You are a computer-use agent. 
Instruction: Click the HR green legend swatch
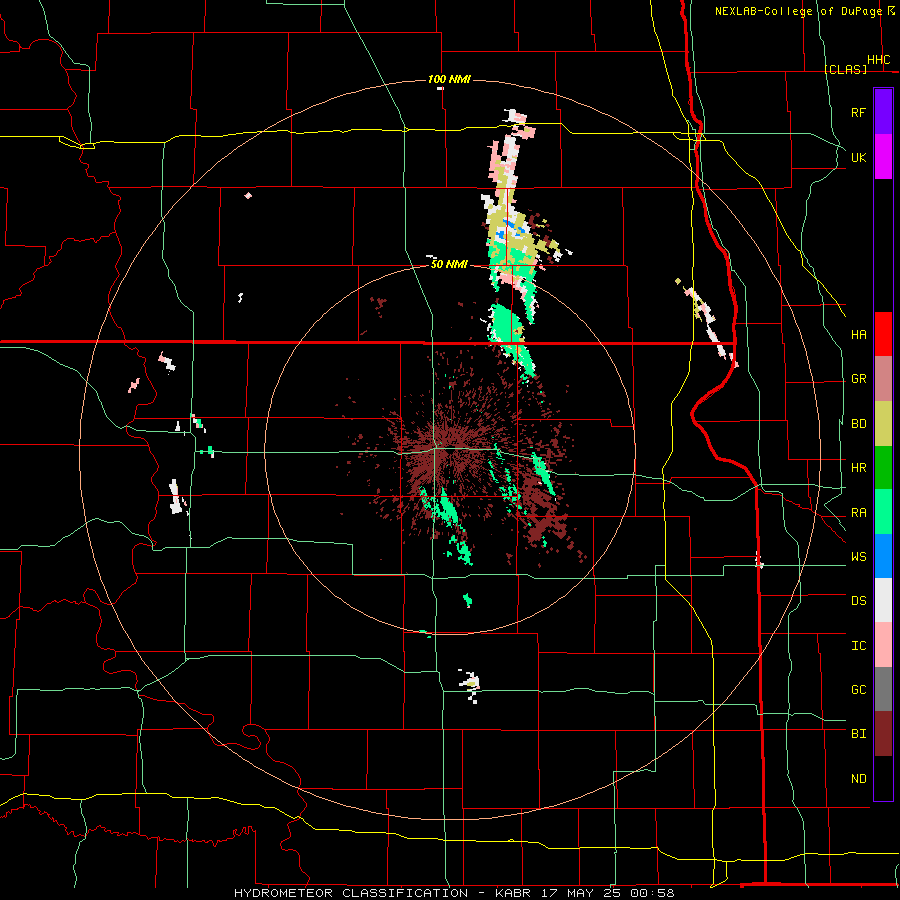[x=883, y=468]
